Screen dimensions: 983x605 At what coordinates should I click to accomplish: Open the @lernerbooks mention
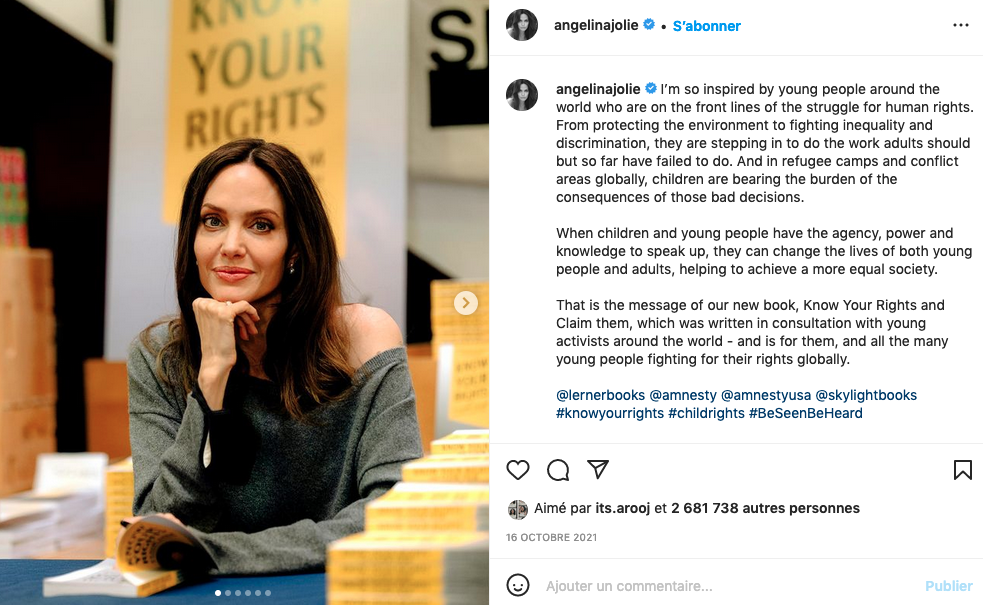(x=600, y=395)
